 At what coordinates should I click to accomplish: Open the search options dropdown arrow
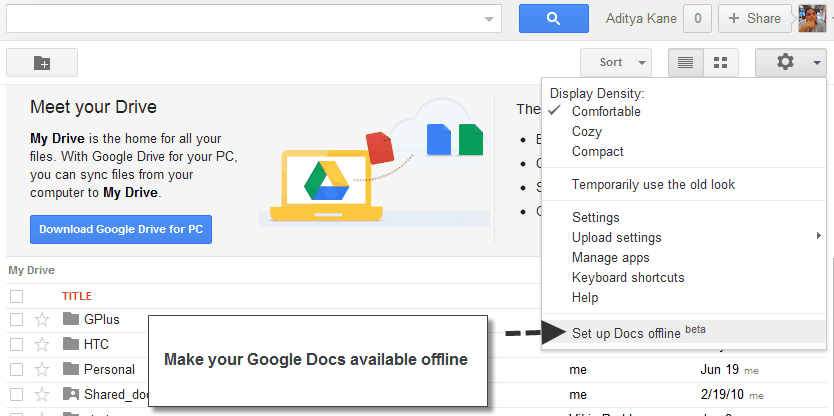click(x=489, y=20)
